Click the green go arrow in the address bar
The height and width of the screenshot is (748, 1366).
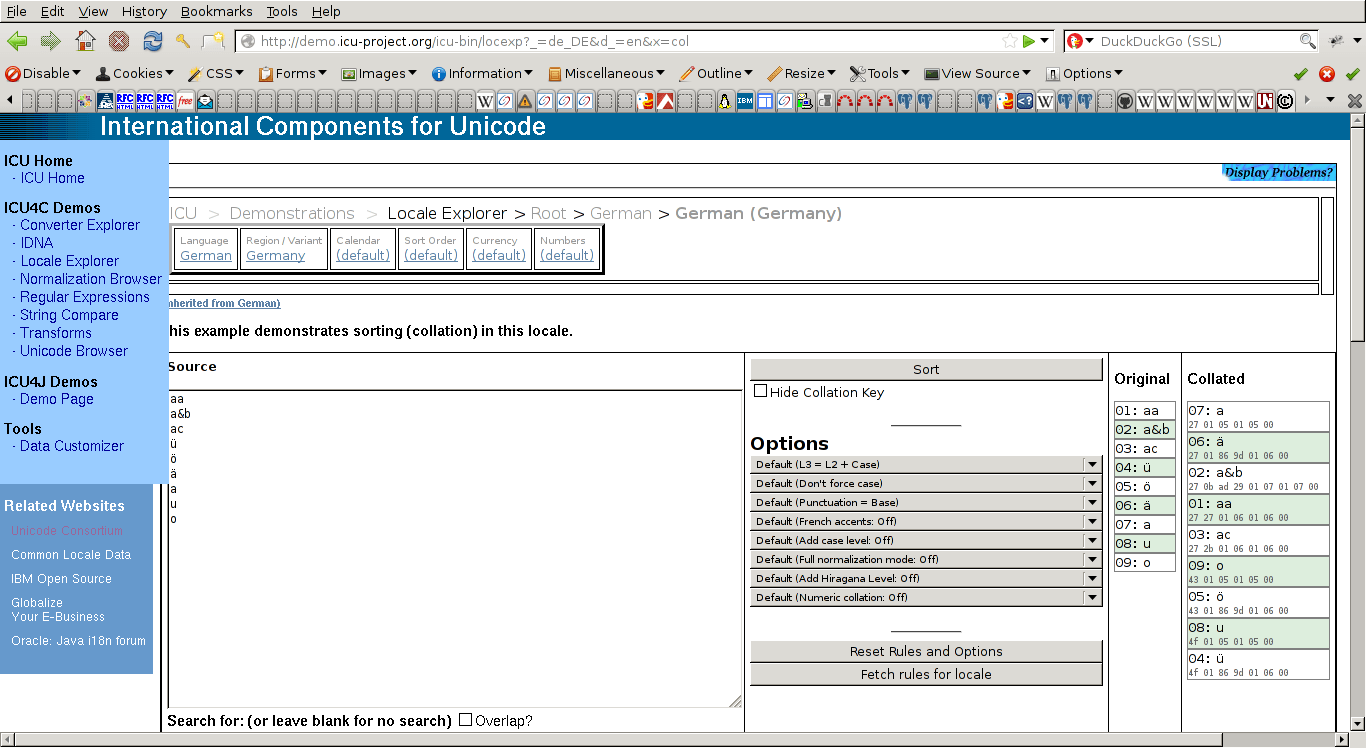[x=1029, y=41]
